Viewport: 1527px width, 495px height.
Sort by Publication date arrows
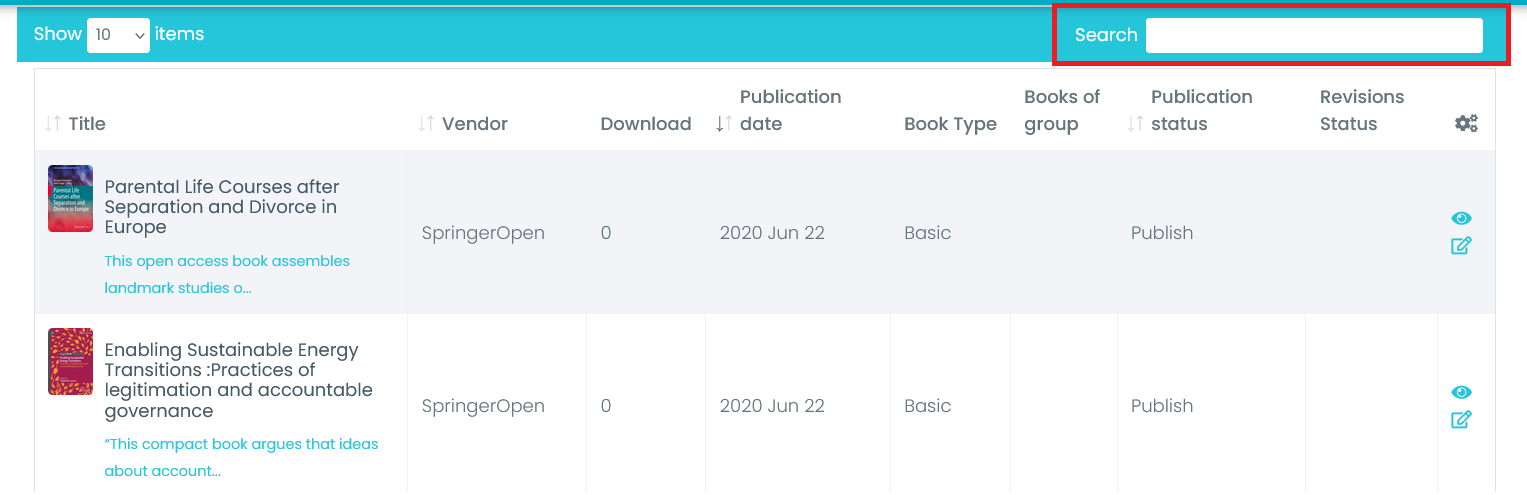click(x=724, y=124)
